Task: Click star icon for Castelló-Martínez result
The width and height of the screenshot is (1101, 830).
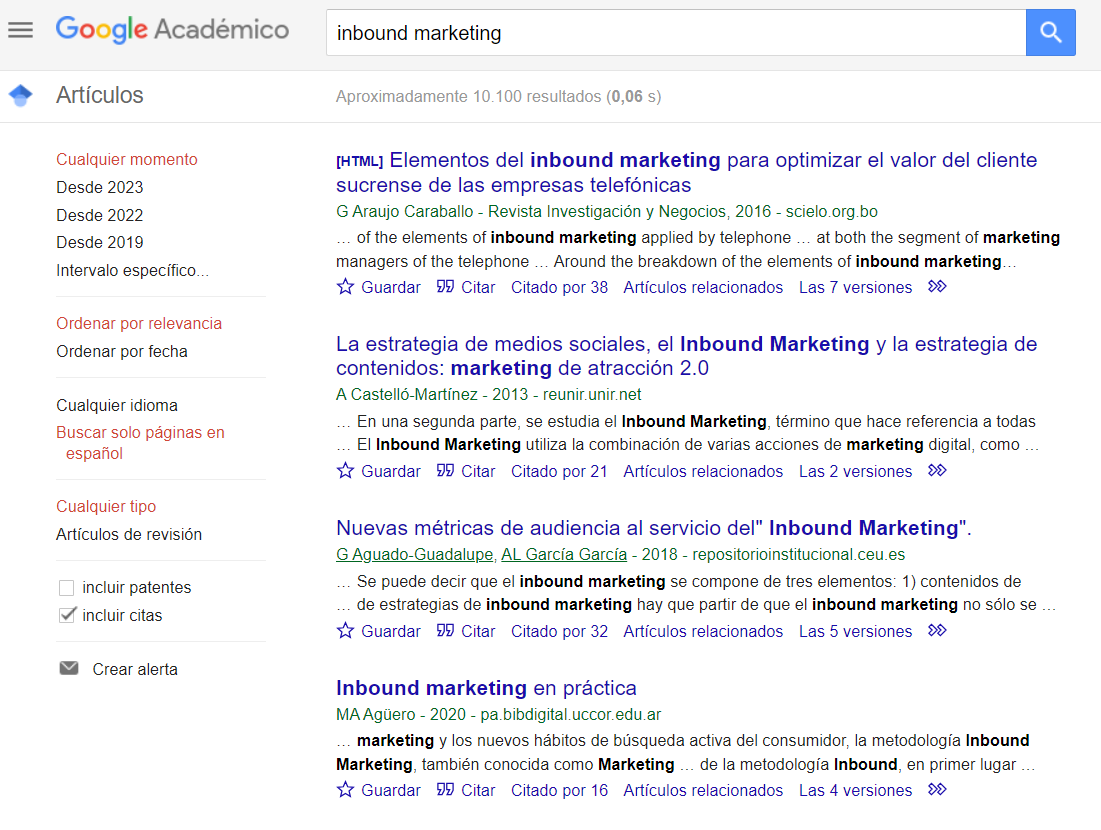Action: [x=345, y=470]
